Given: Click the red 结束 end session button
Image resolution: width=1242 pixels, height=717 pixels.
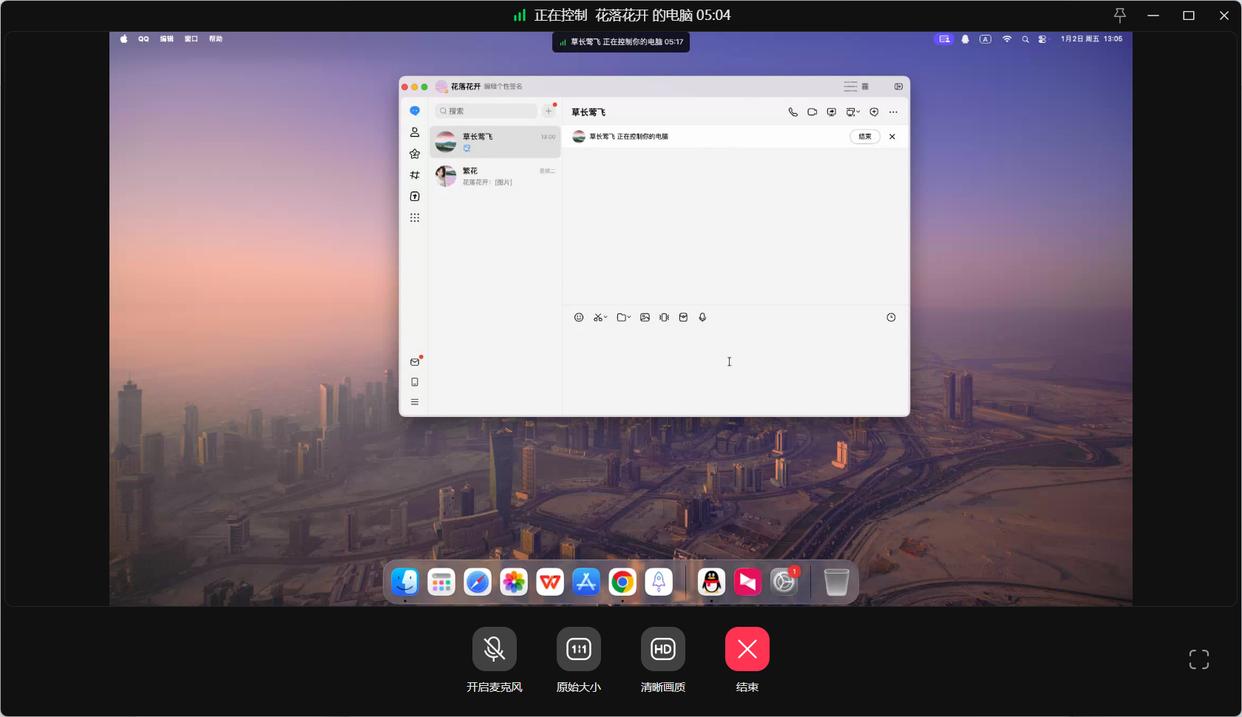Looking at the screenshot, I should coord(747,649).
